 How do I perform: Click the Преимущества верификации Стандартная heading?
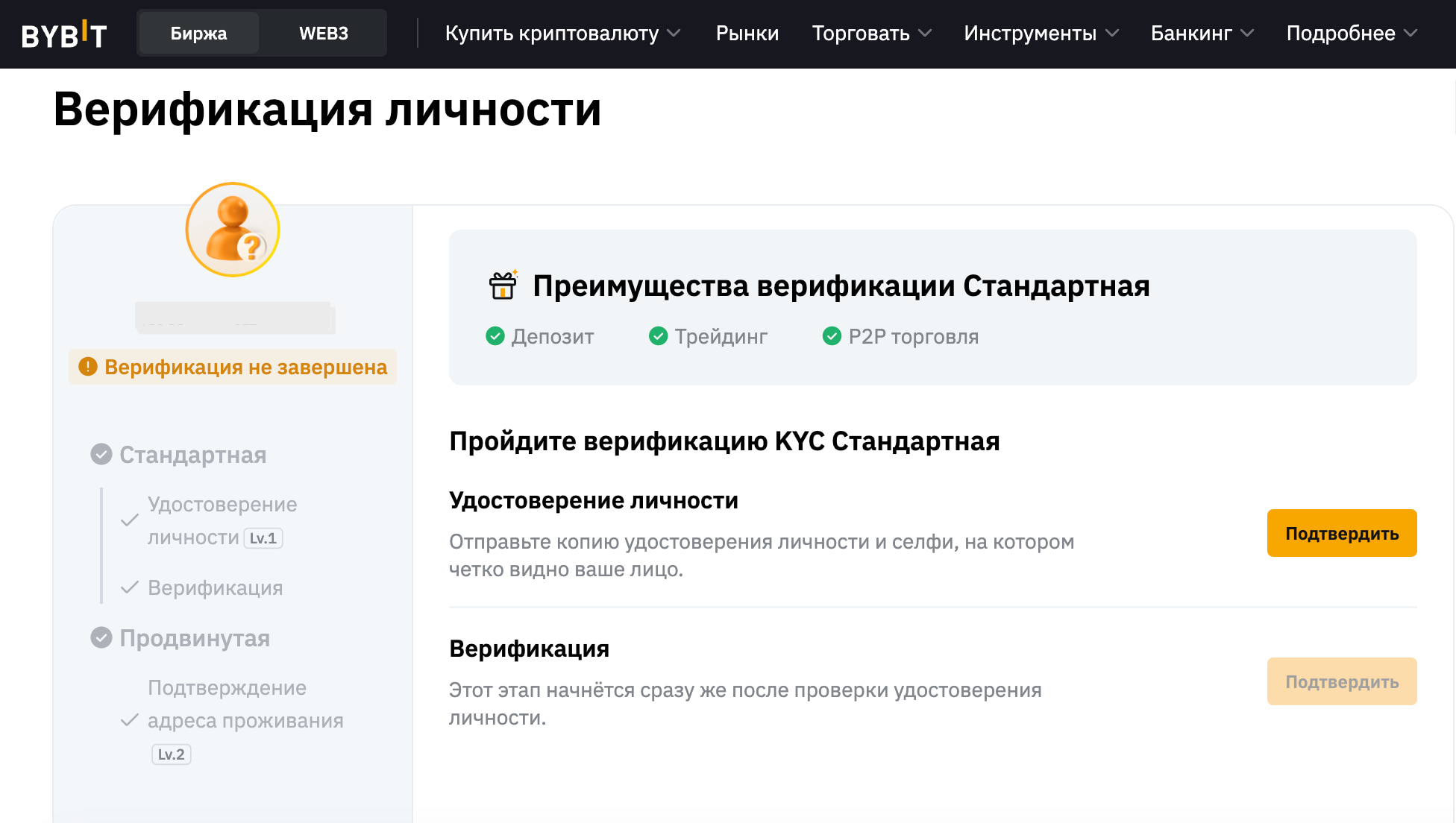841,286
